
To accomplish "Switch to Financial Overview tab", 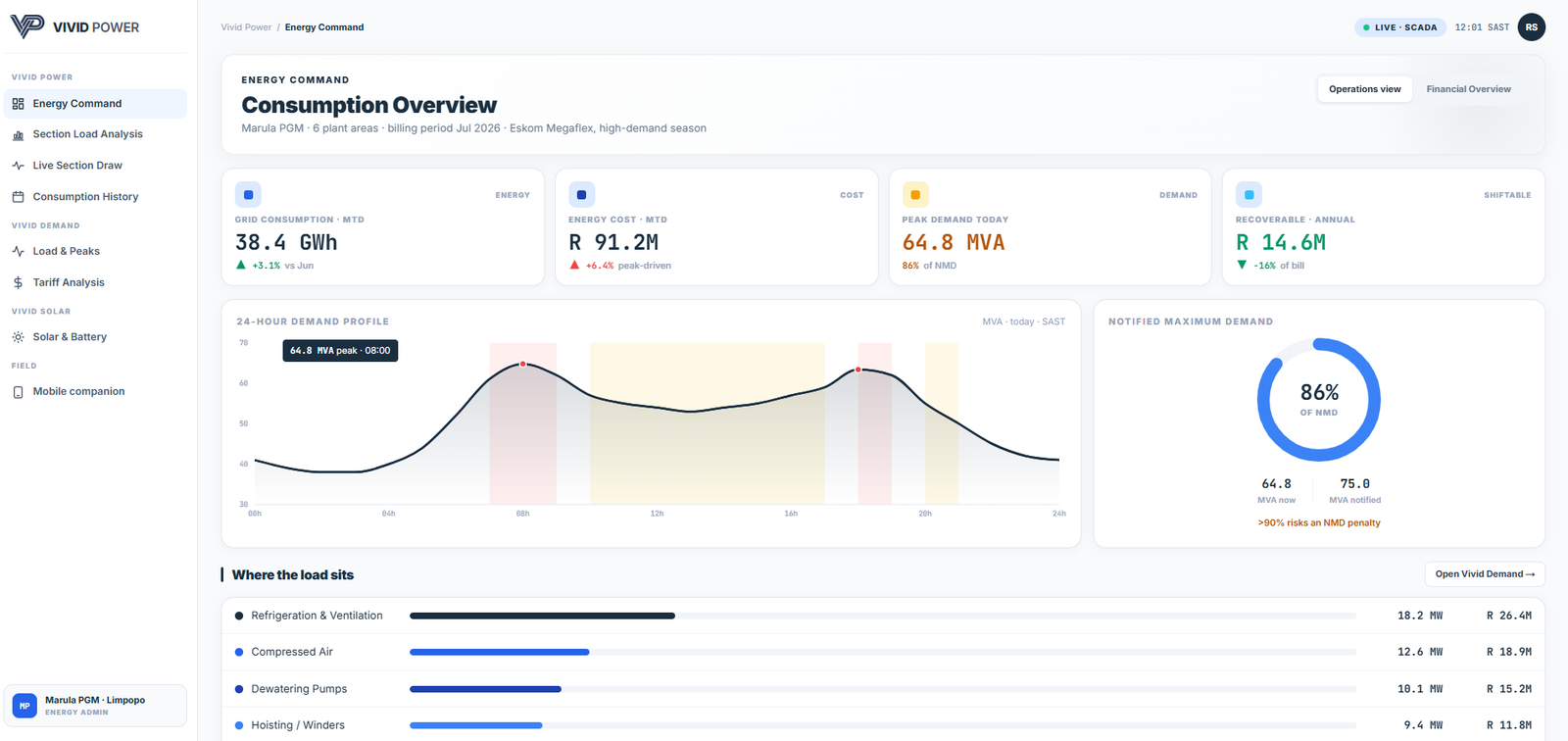I will click(x=1468, y=89).
